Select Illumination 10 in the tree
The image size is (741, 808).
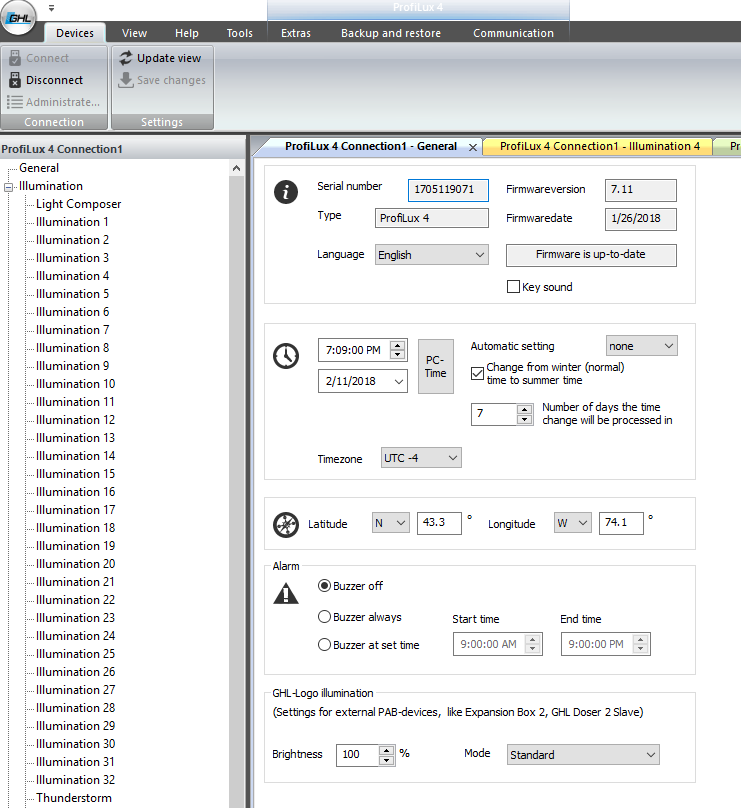pyautogui.click(x=76, y=384)
